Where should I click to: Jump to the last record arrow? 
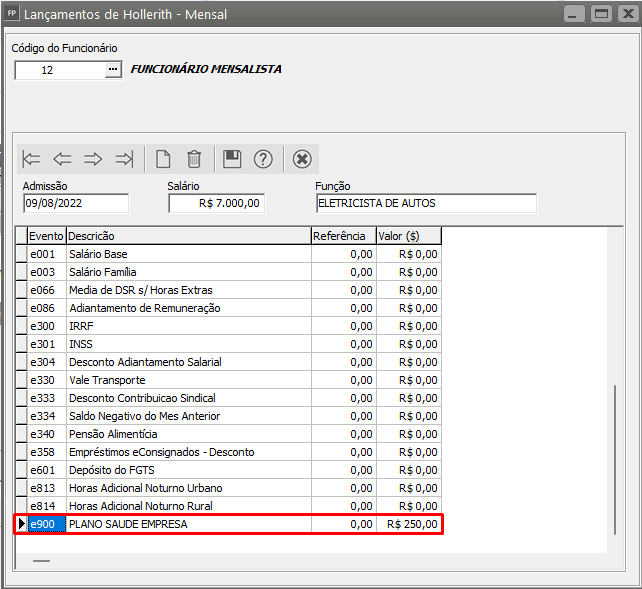coord(124,159)
